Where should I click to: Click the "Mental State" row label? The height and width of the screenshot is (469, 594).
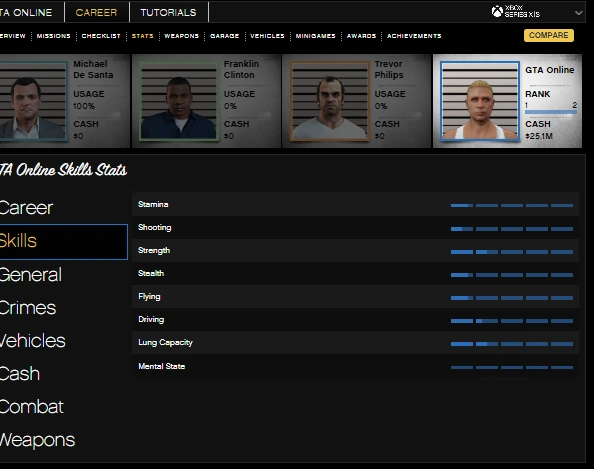tap(161, 366)
